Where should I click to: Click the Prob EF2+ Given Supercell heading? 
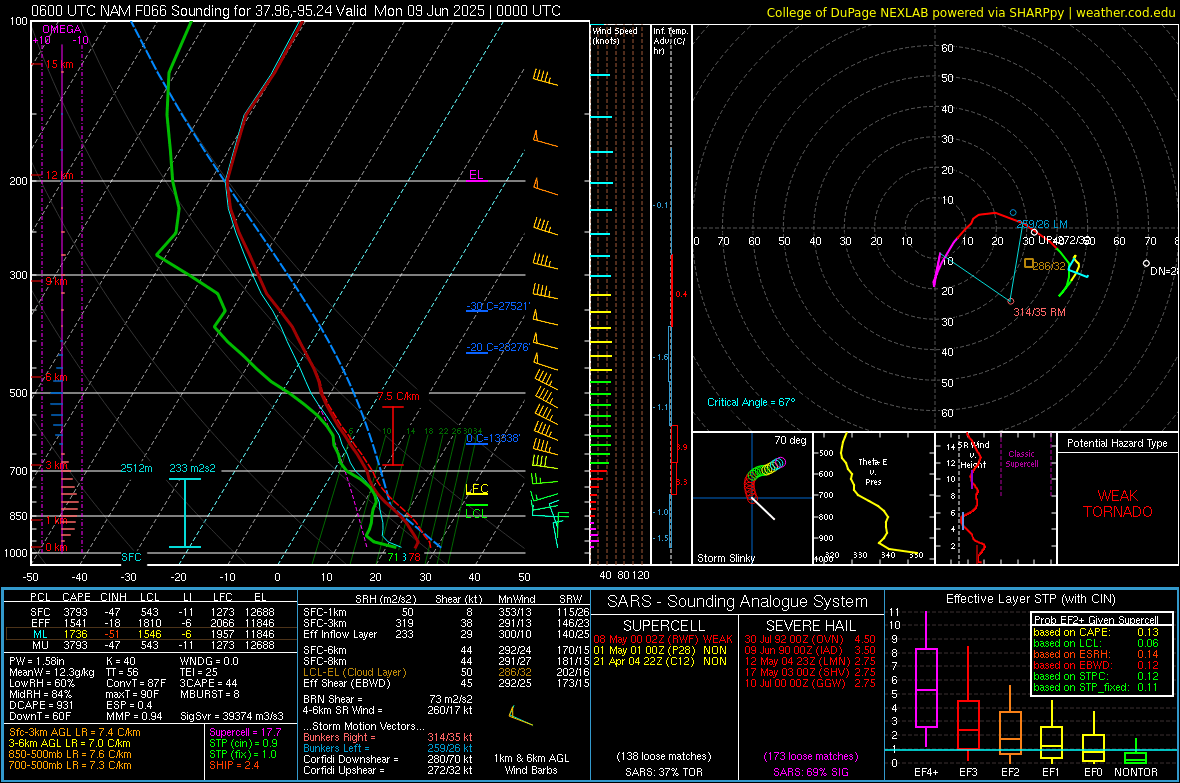click(x=1096, y=620)
